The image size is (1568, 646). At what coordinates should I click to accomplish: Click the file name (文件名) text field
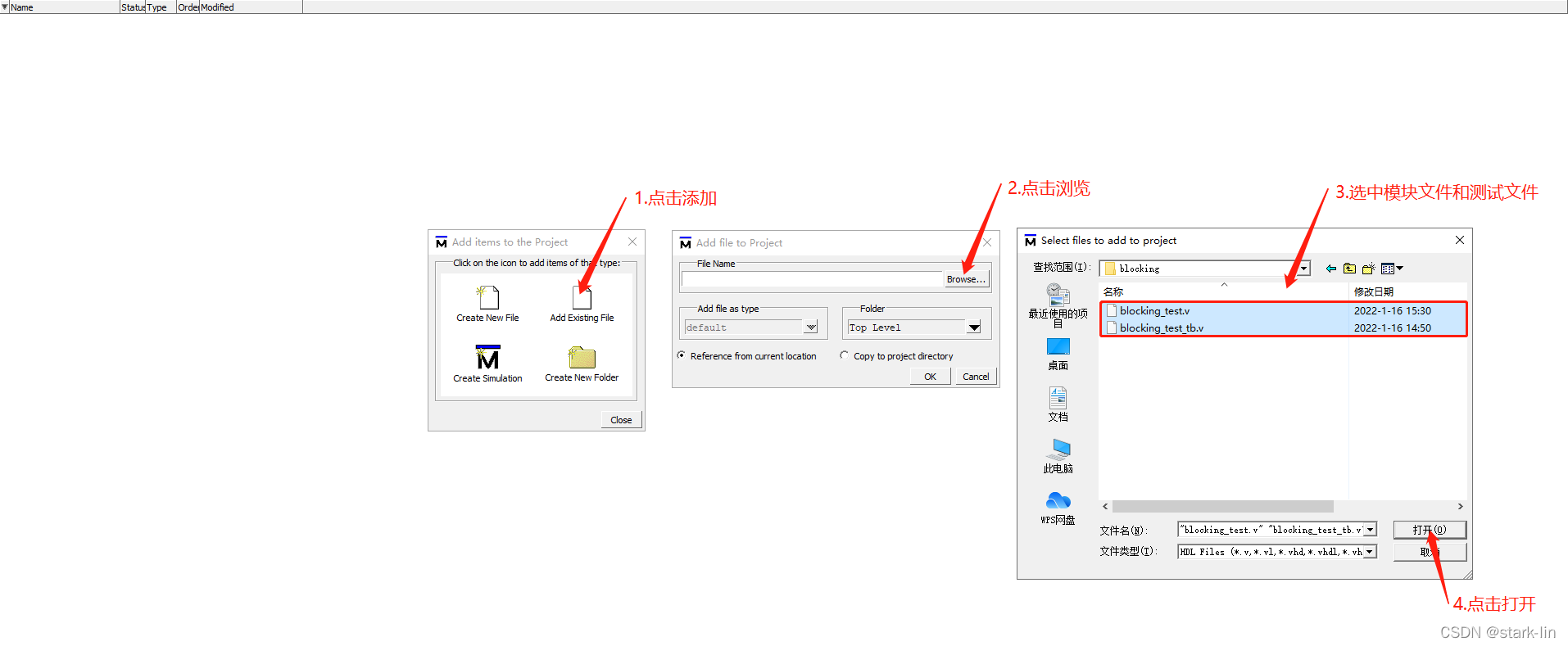tap(1271, 530)
